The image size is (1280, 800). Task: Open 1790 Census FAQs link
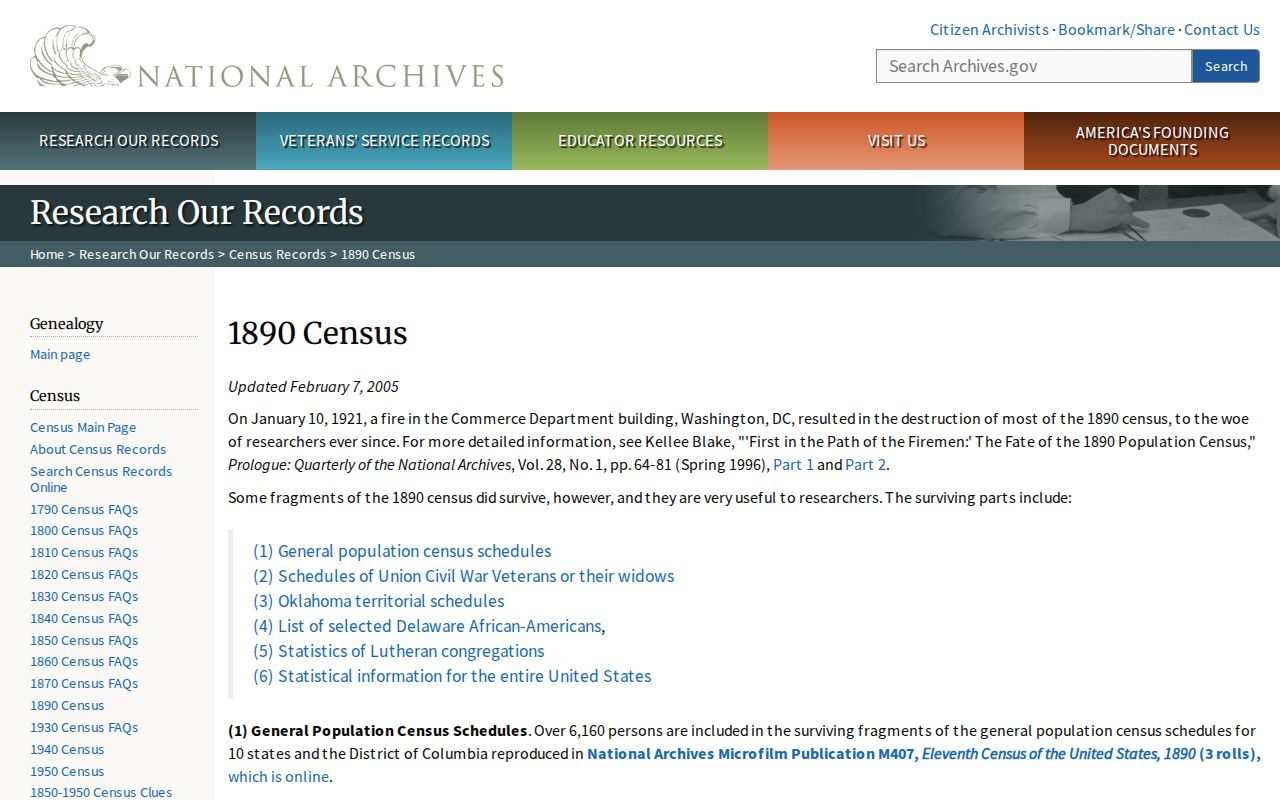[84, 509]
